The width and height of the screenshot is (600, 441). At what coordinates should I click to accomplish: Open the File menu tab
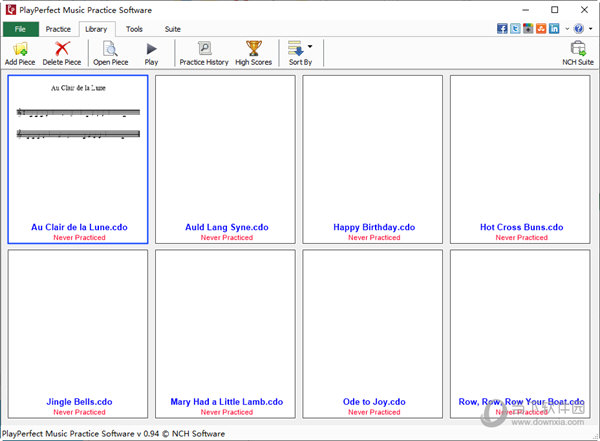tap(21, 29)
